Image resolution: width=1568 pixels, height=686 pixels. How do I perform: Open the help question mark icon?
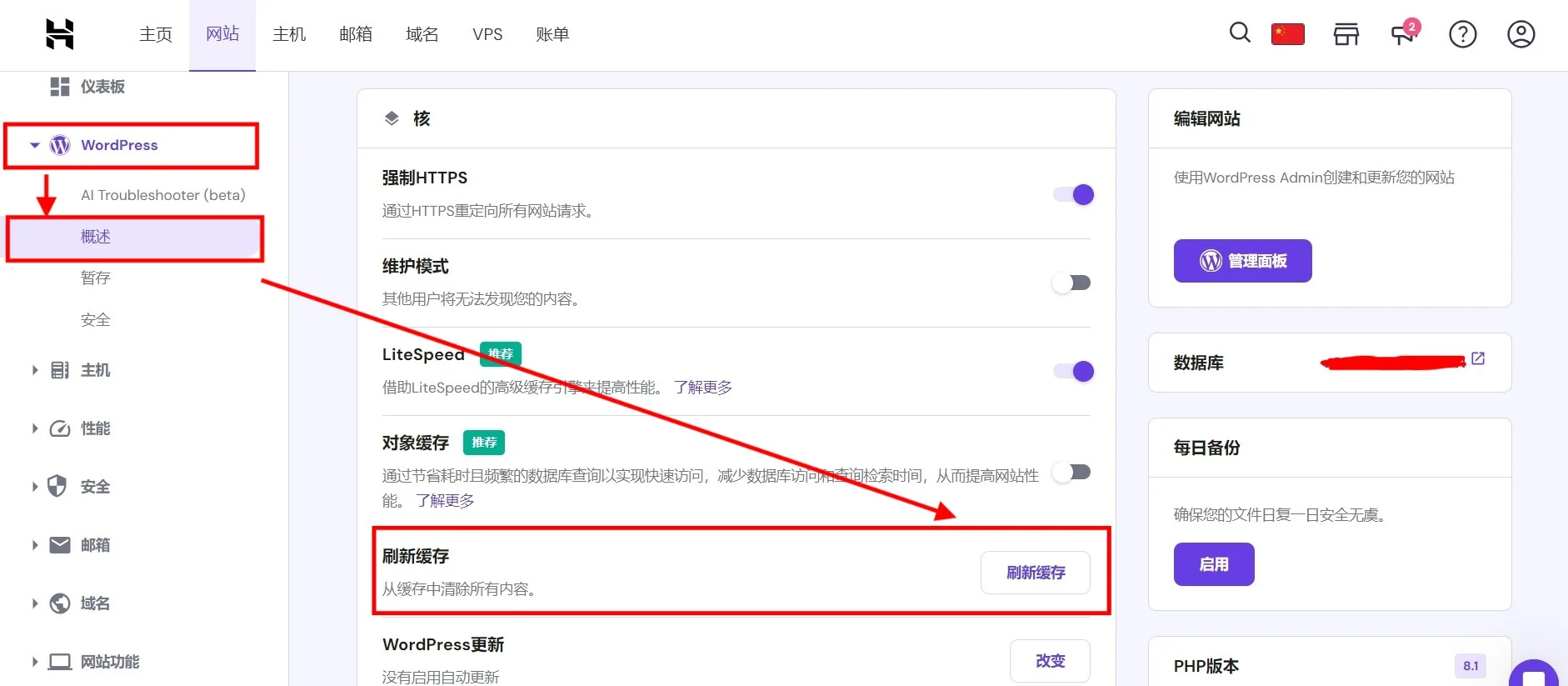1462,34
